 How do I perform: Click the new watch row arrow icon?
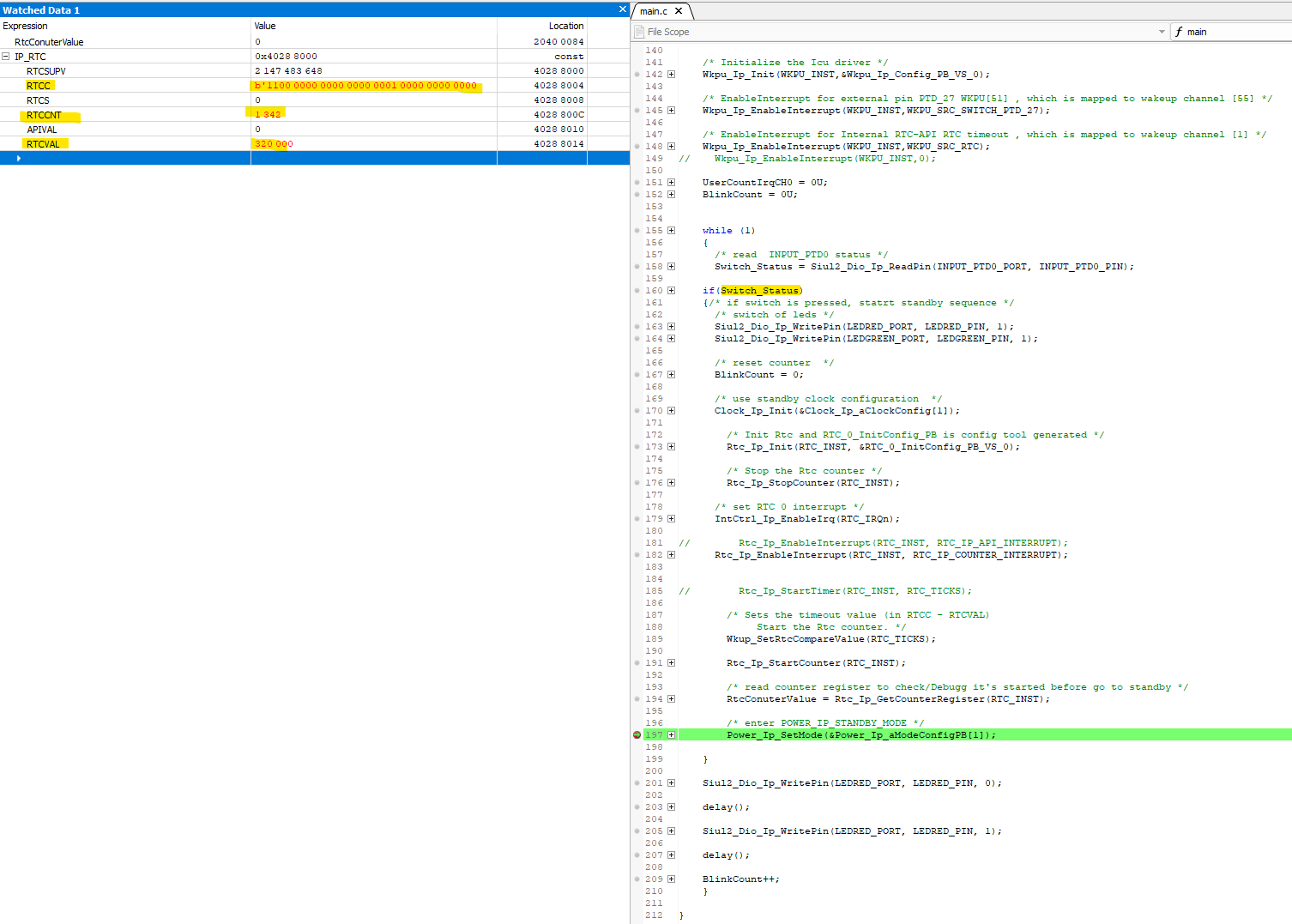(19, 158)
